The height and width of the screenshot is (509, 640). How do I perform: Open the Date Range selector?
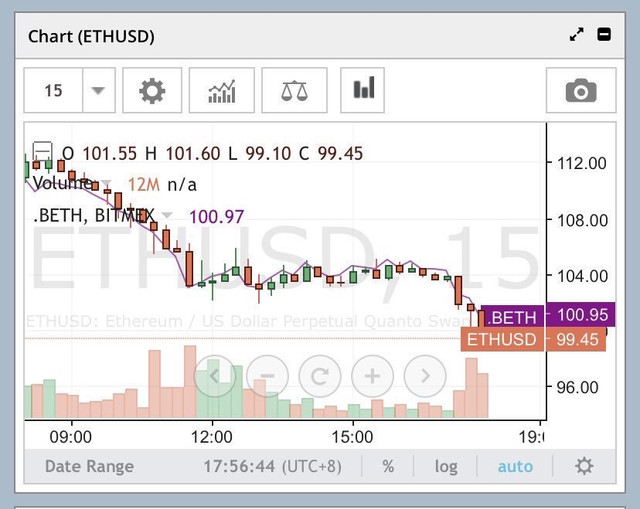(x=89, y=466)
